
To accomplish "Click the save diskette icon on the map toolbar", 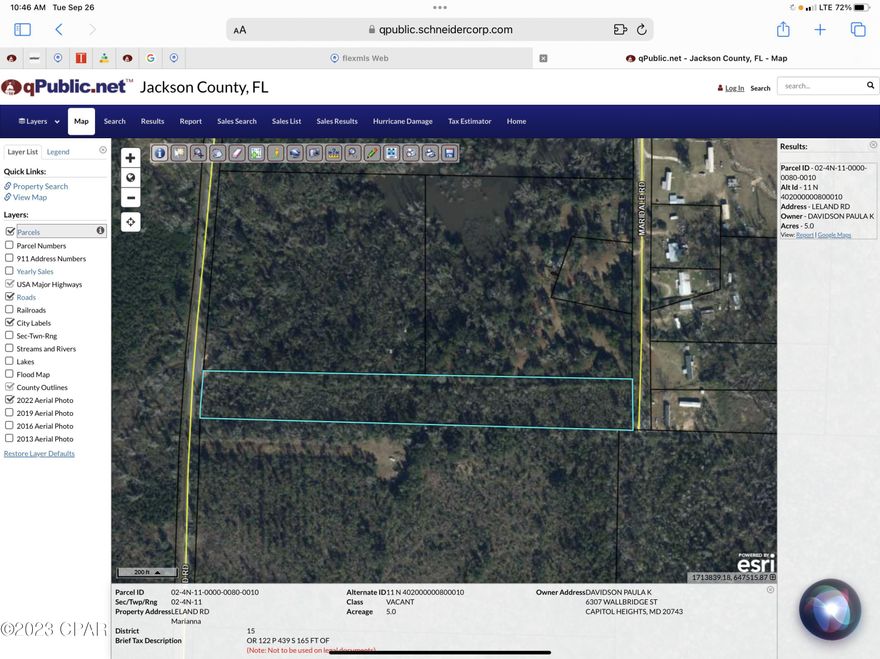I will click(448, 153).
